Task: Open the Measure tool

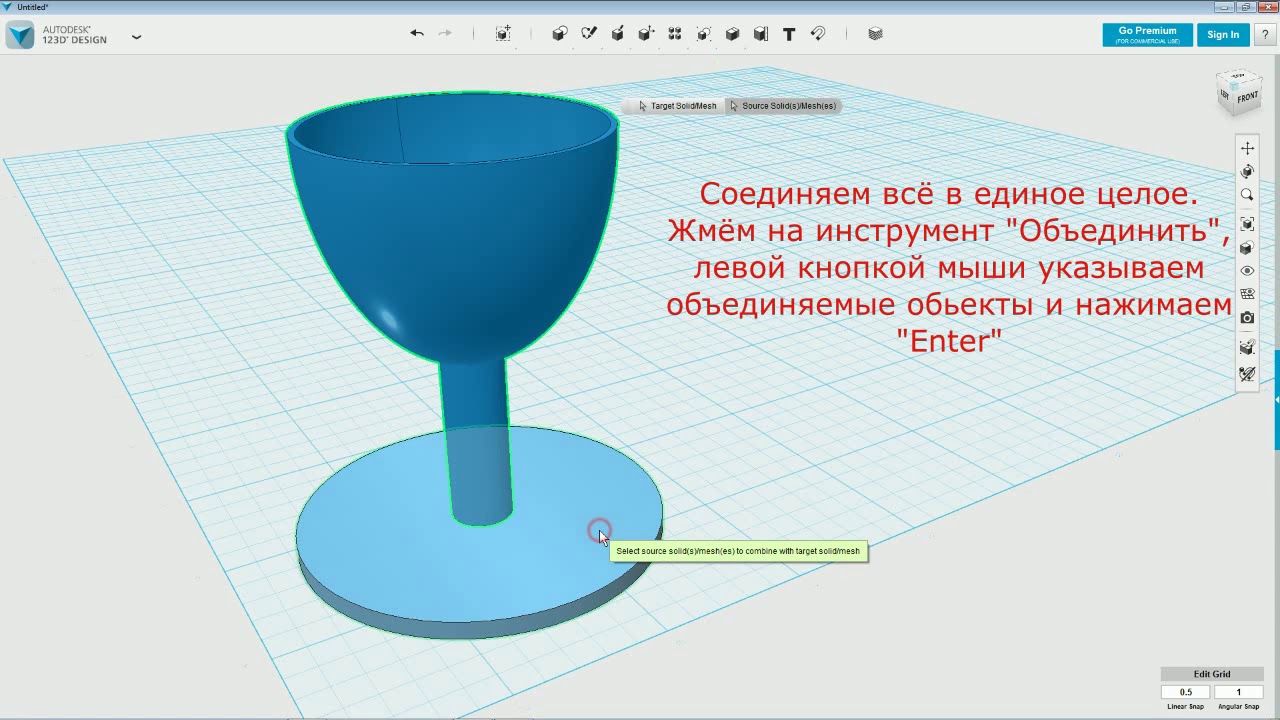Action: coord(761,33)
